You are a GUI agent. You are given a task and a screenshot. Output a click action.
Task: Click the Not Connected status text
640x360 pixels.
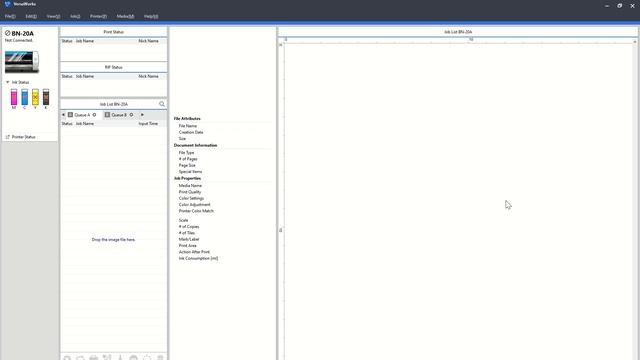tap(18, 40)
